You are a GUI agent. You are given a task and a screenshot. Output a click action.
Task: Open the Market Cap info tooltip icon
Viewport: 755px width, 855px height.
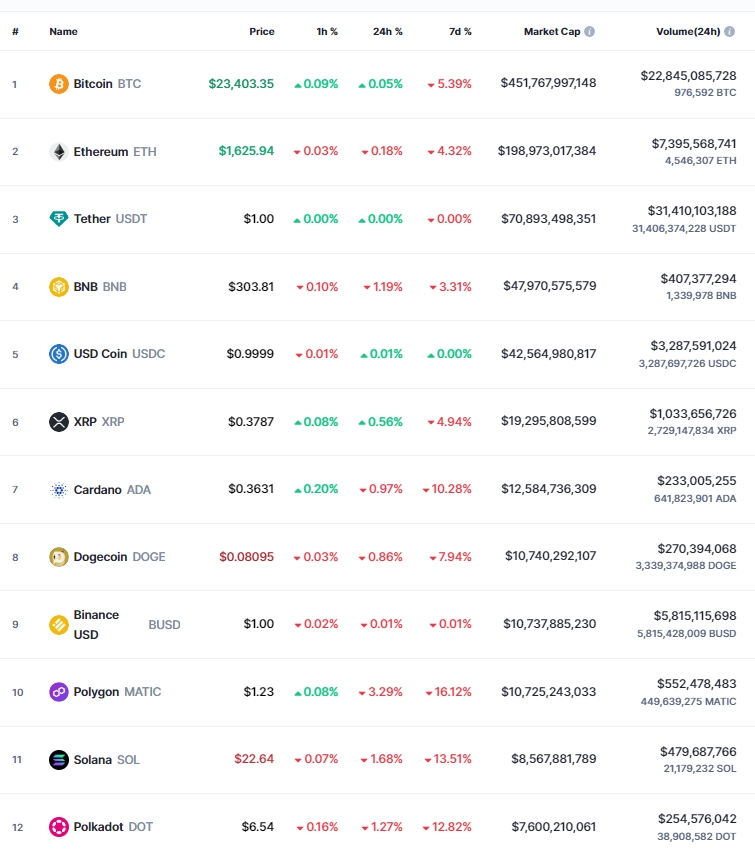(589, 32)
